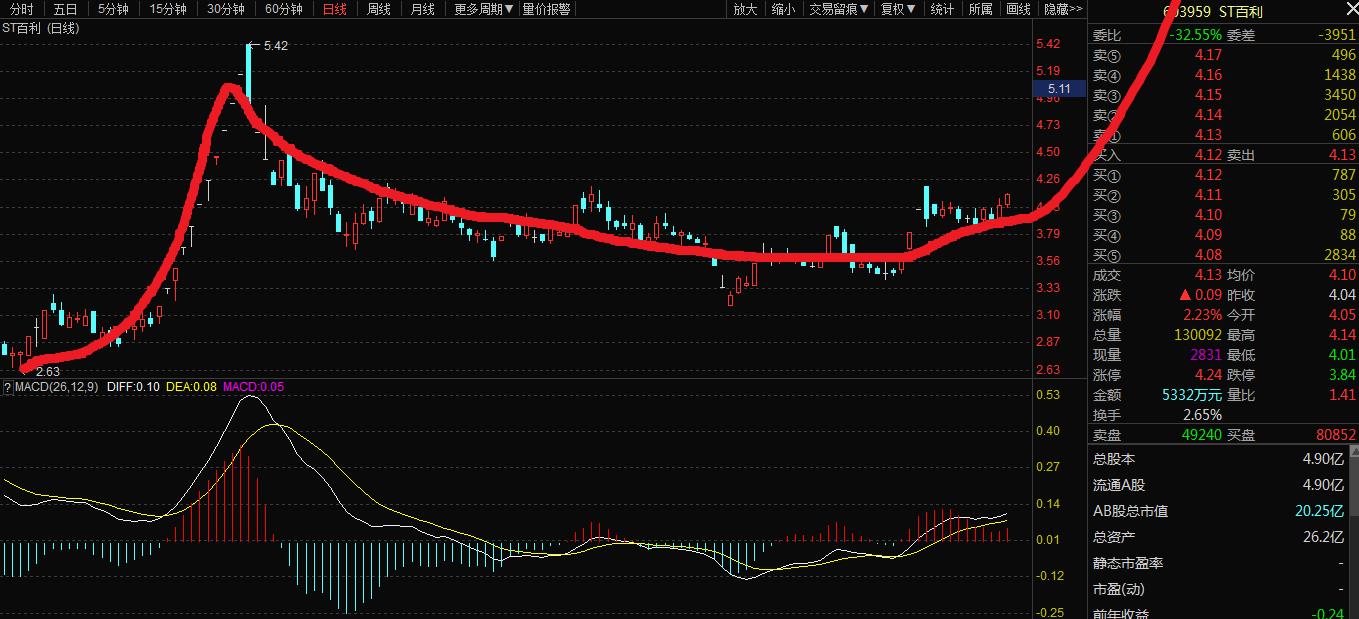The width and height of the screenshot is (1359, 619).
Task: Click the purple MACD:0.05 value
Action: 253,386
